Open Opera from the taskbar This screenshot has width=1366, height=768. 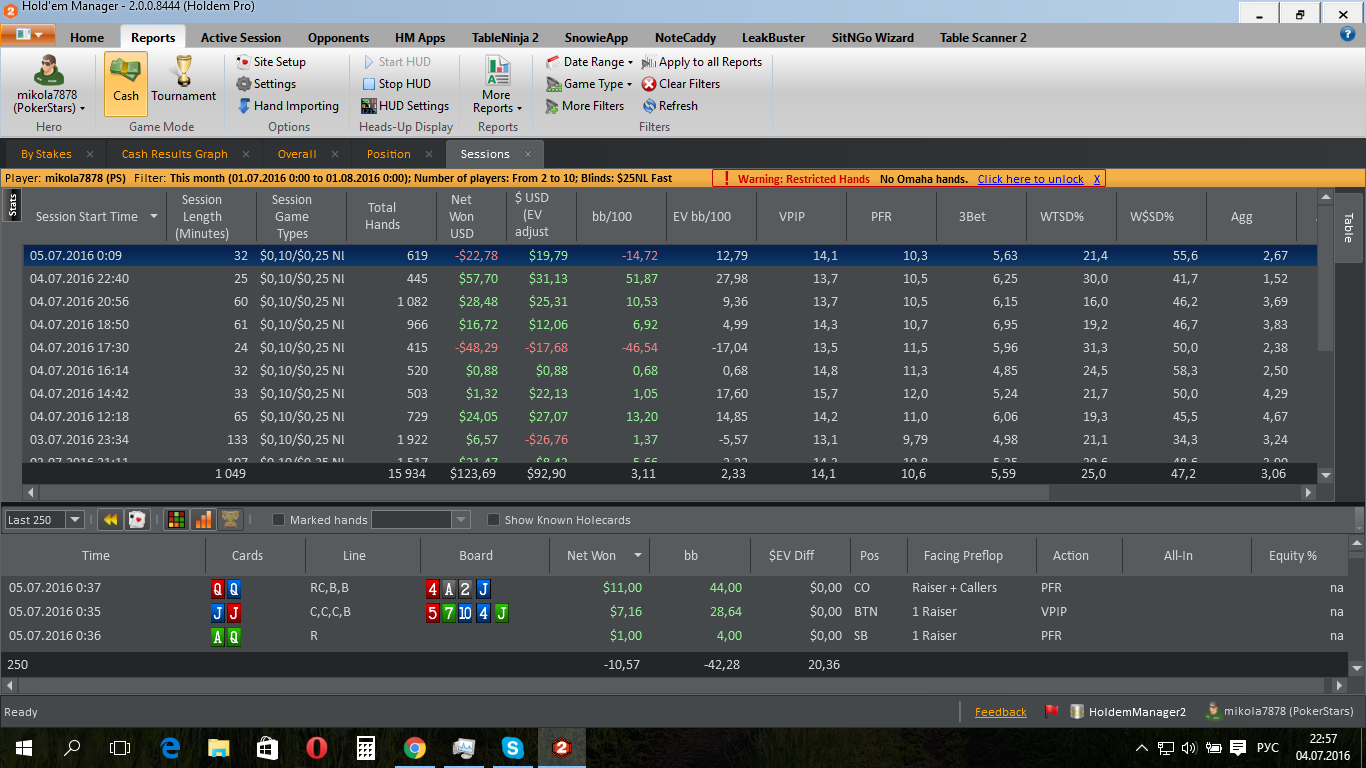click(x=316, y=747)
